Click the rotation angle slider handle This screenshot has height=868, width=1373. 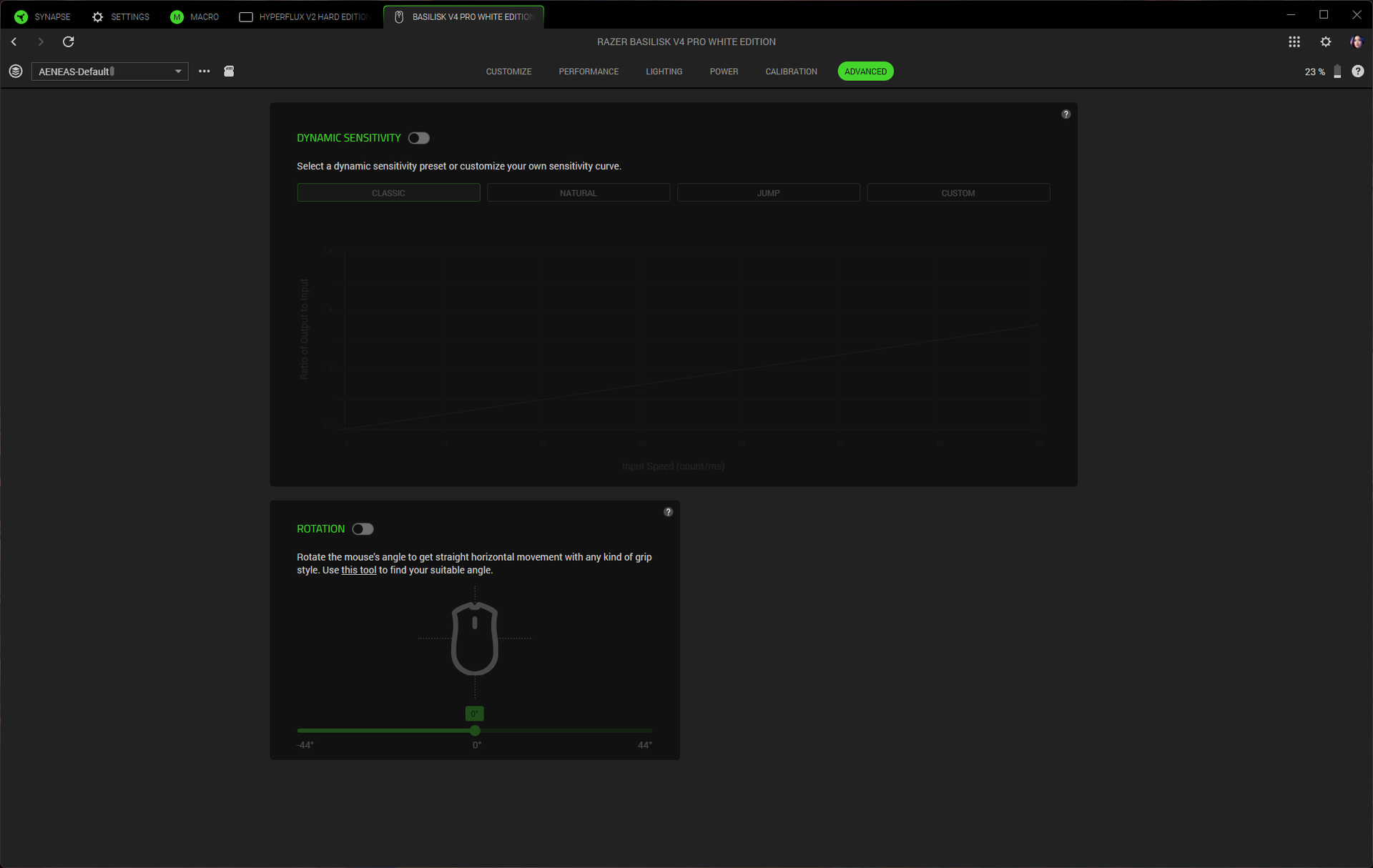pyautogui.click(x=475, y=731)
